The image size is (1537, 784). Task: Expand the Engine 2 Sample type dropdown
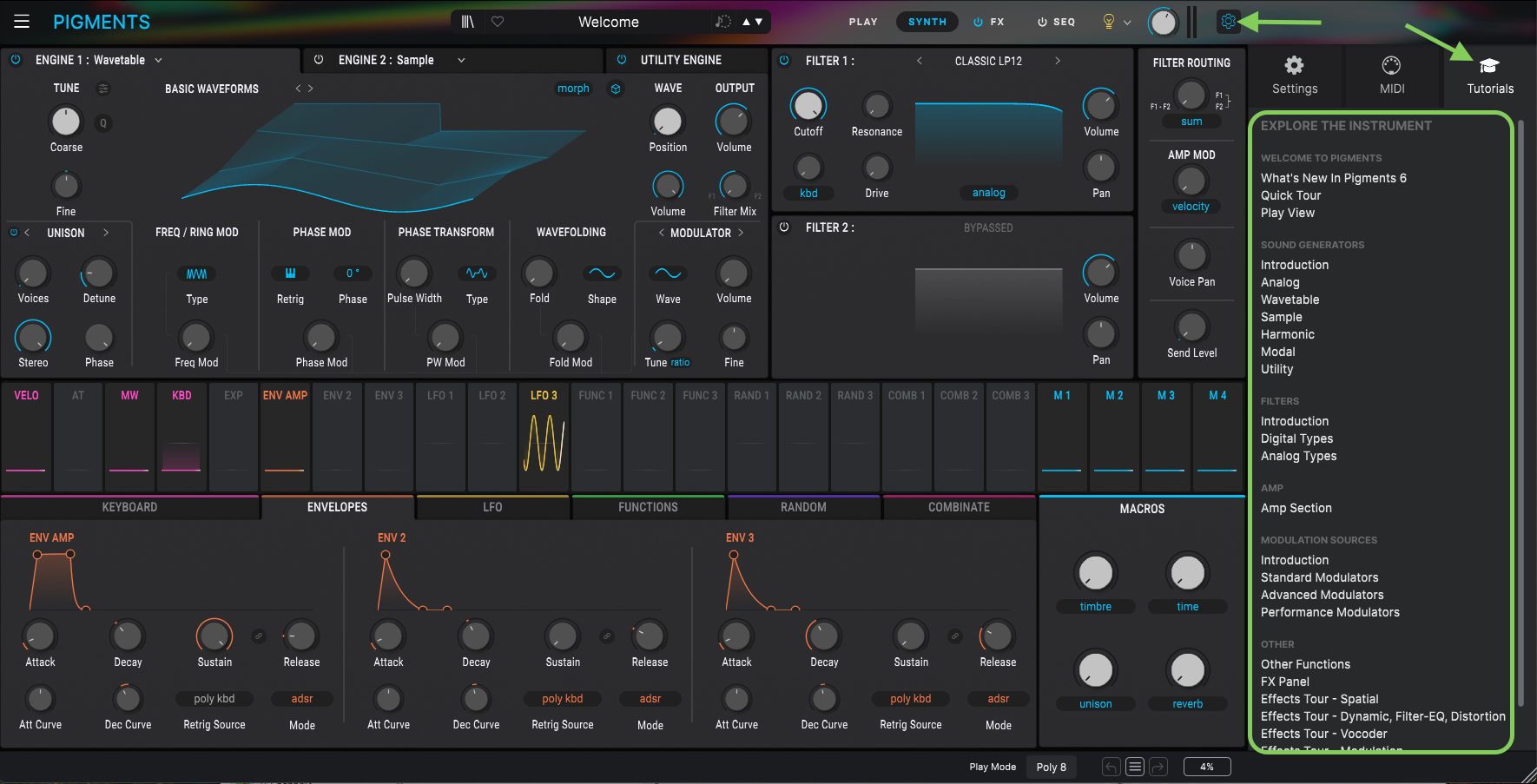461,60
